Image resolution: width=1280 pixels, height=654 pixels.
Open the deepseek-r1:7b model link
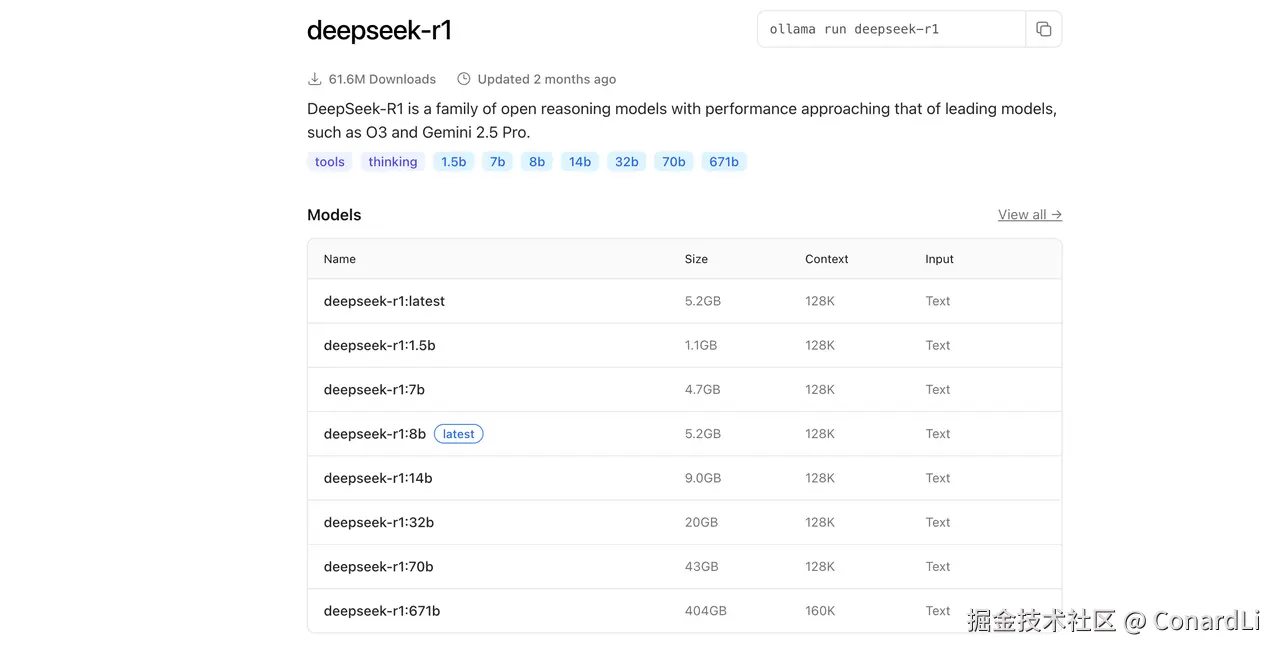pyautogui.click(x=374, y=389)
